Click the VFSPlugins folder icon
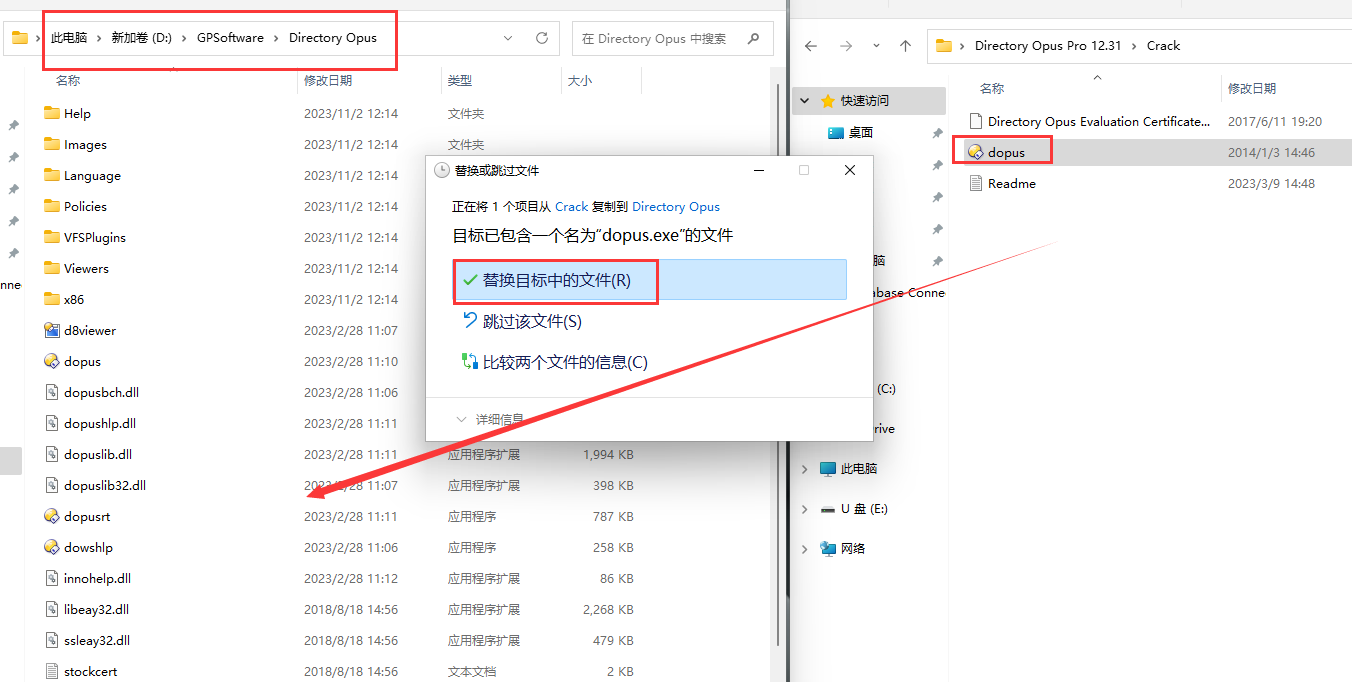The image size is (1352, 682). click(52, 237)
